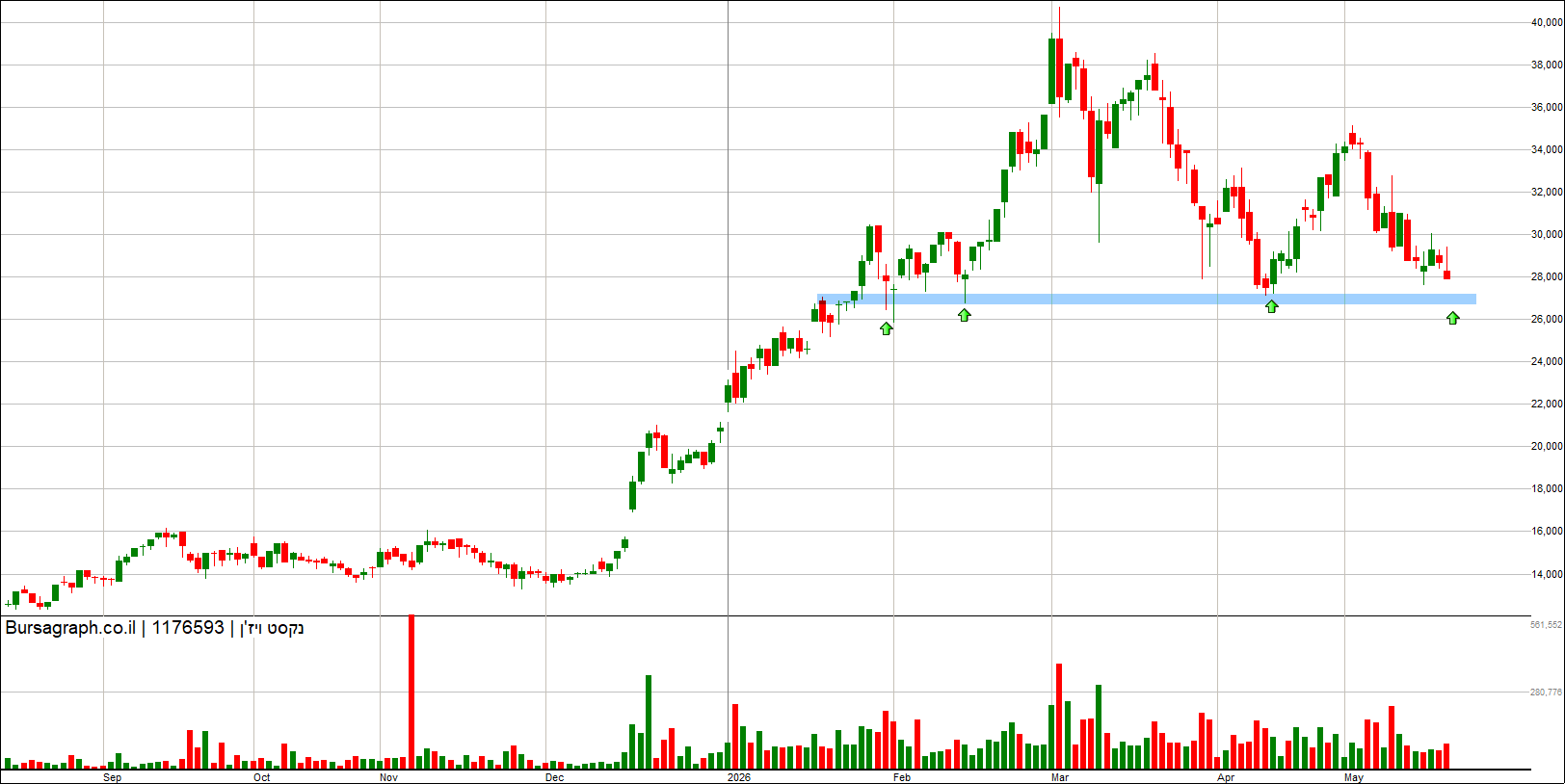This screenshot has width=1565, height=784.
Task: Click the Bursagraph.co.il site name text
Action: pyautogui.click(x=70, y=628)
